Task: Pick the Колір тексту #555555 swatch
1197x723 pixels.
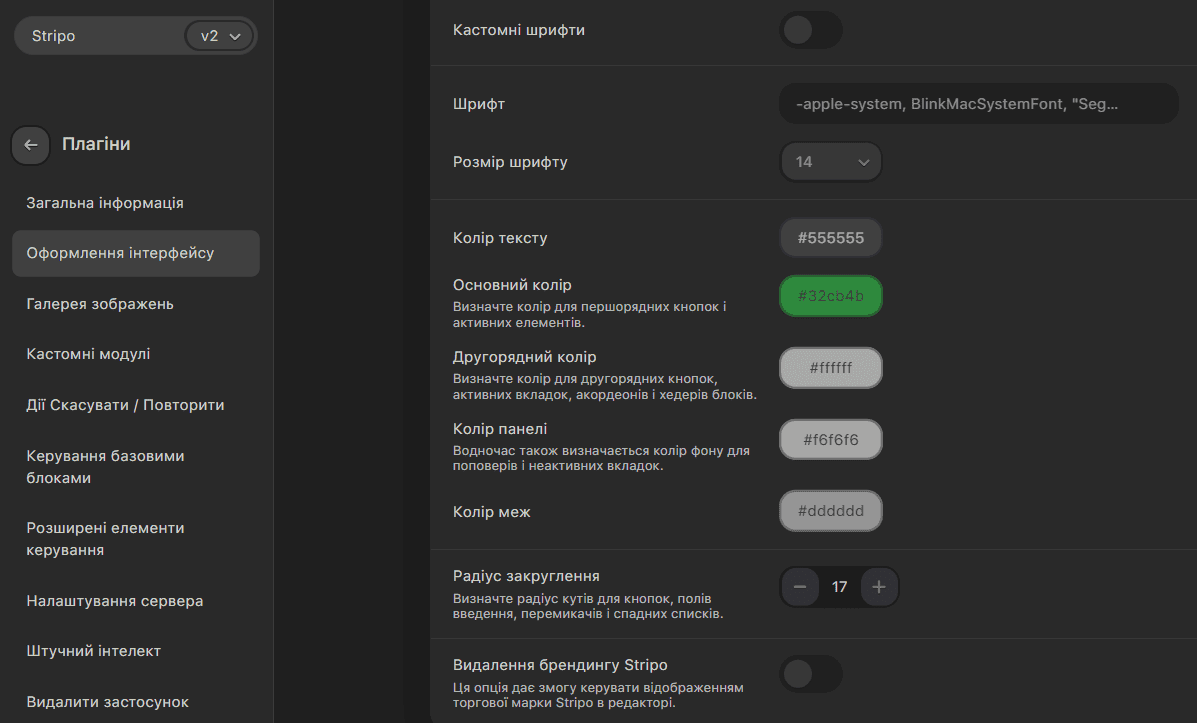Action: (x=830, y=238)
